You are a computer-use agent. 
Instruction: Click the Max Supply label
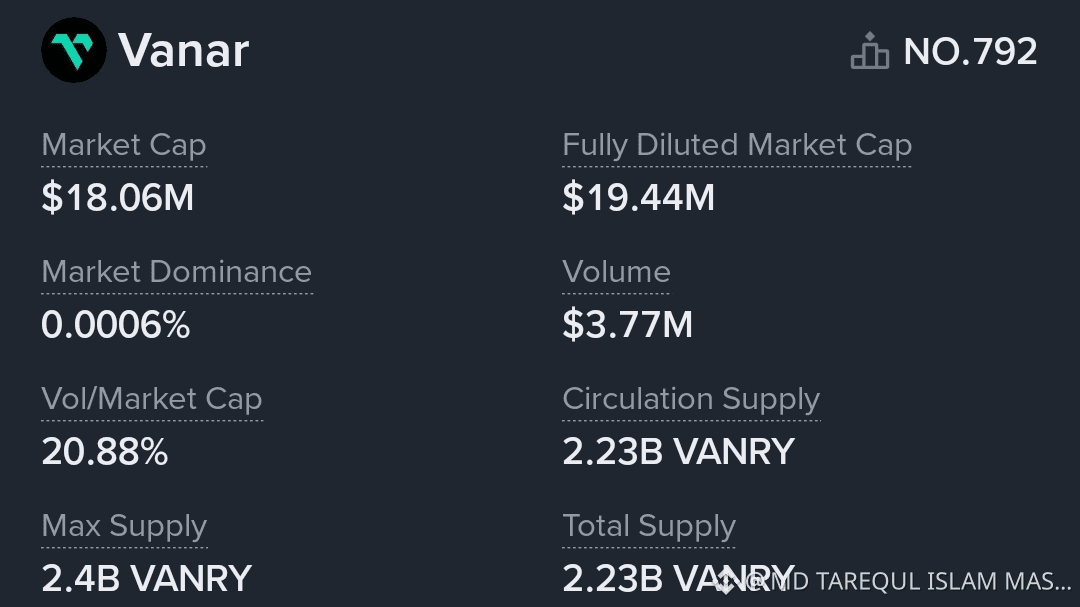pyautogui.click(x=125, y=526)
